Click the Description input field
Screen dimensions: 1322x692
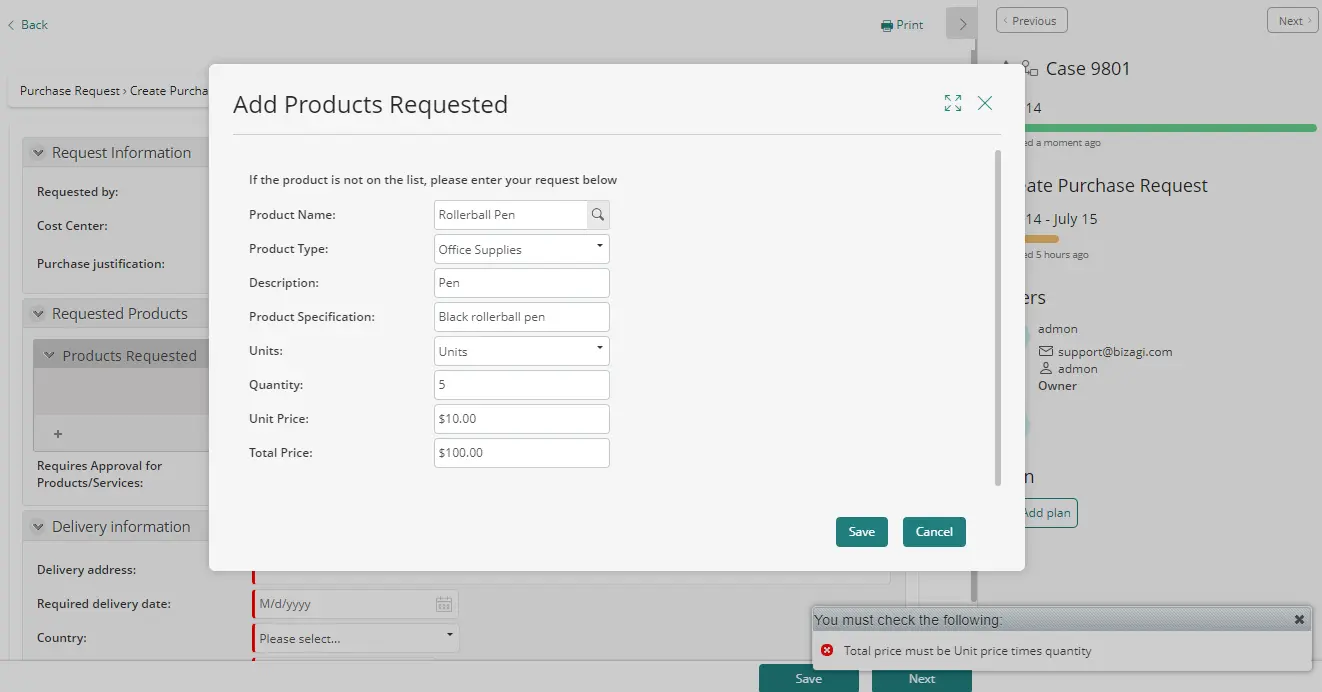tap(522, 283)
